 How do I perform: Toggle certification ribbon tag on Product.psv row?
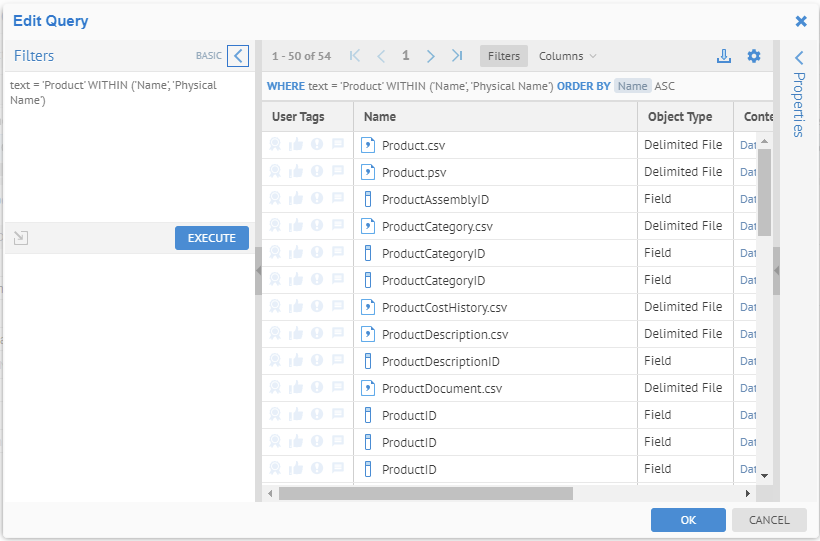pyautogui.click(x=275, y=172)
